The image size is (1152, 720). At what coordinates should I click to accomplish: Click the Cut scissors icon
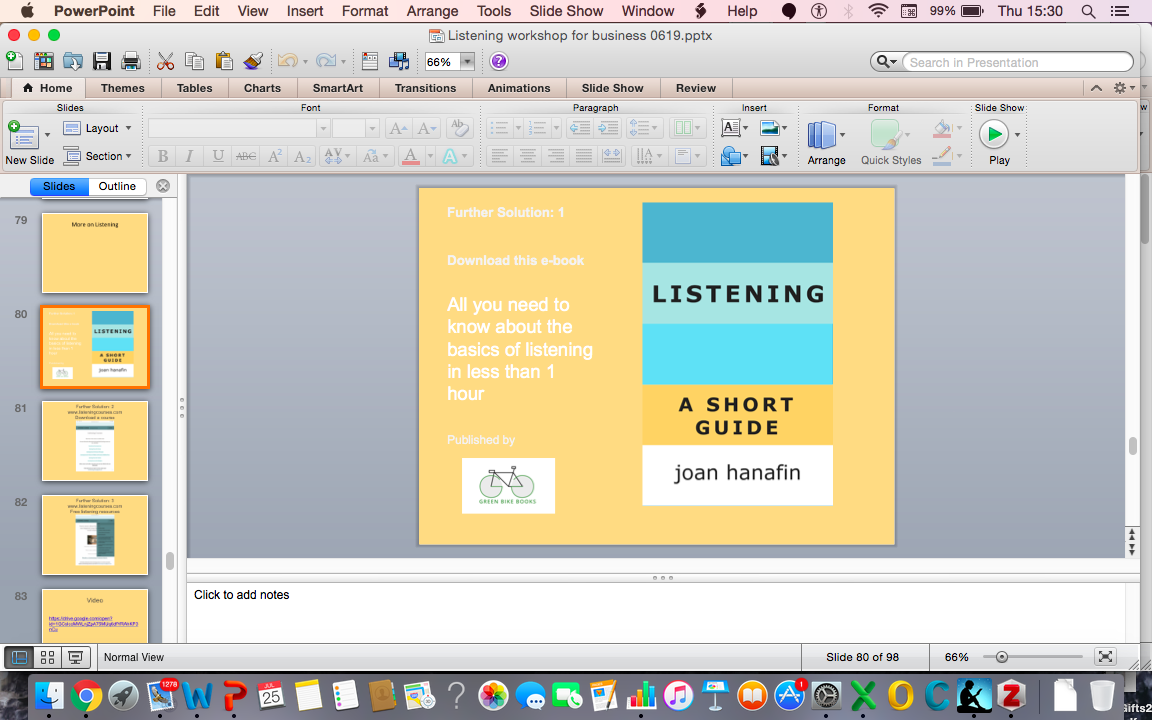pos(166,61)
